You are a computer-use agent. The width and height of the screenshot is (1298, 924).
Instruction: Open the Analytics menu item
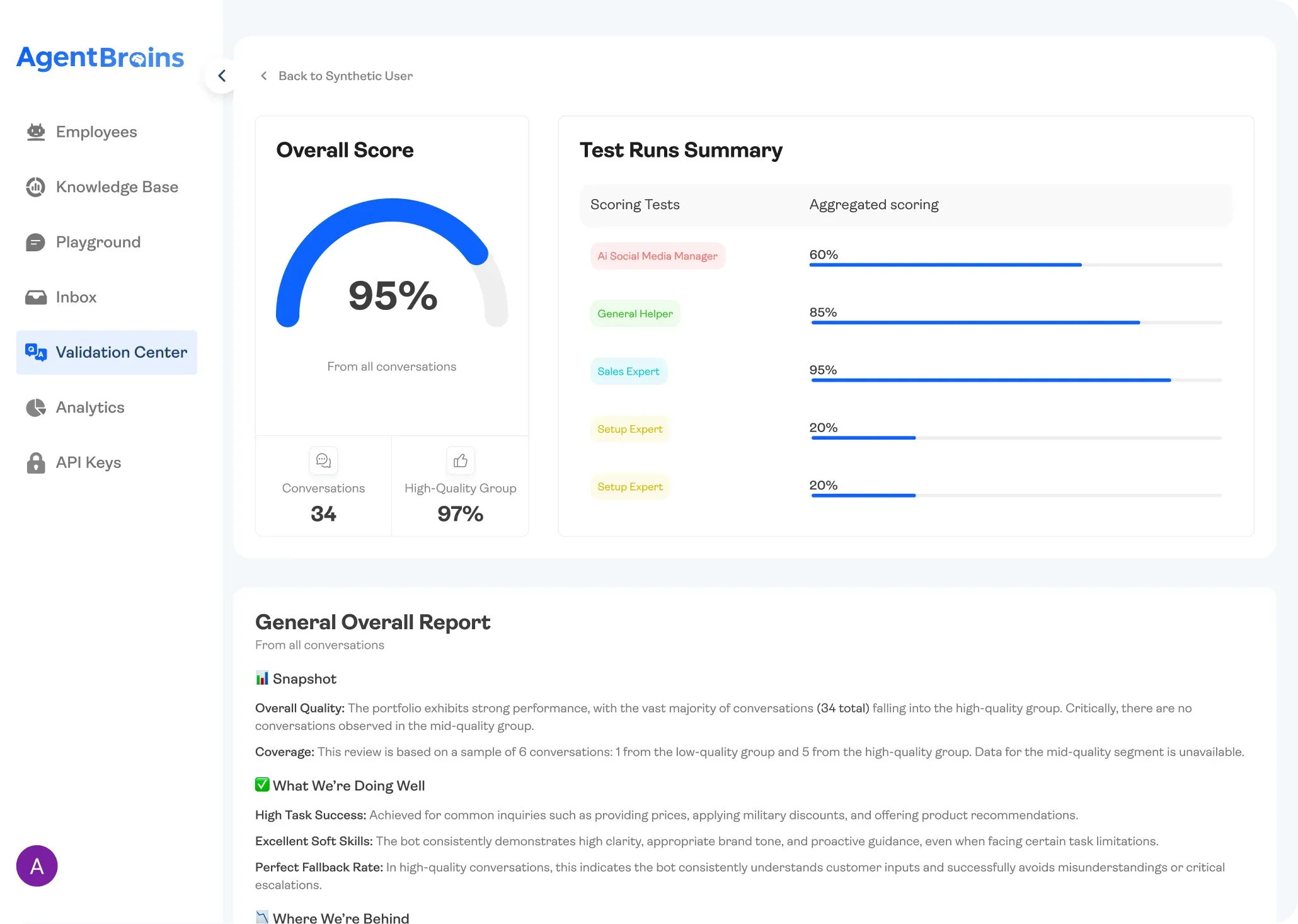point(90,408)
